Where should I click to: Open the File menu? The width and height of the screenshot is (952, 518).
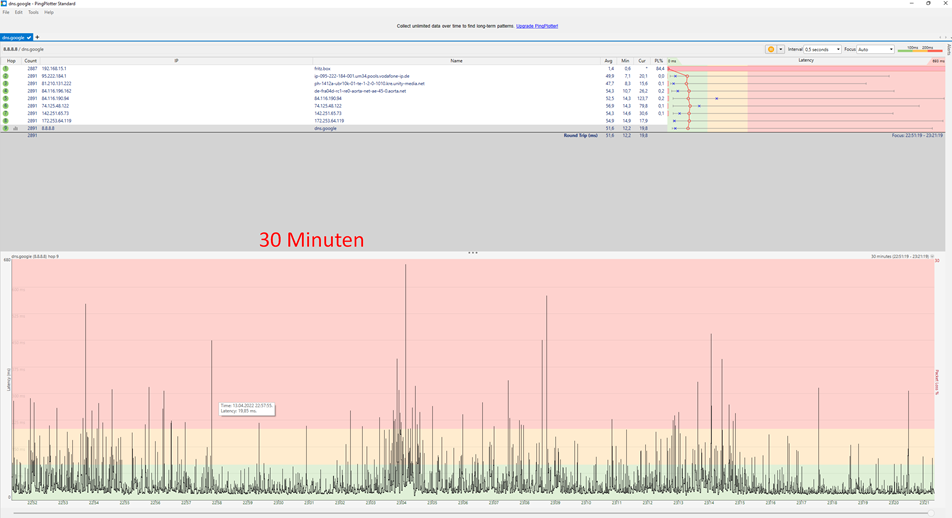point(6,12)
